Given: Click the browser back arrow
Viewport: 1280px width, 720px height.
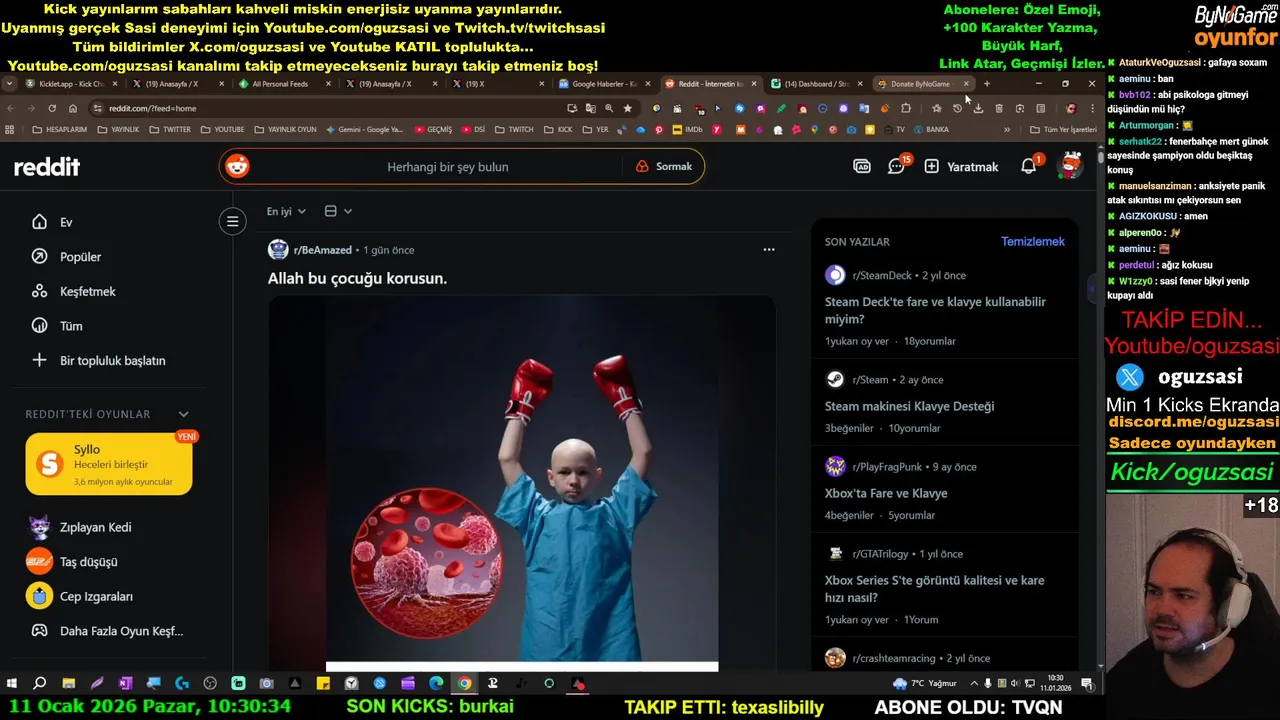Looking at the screenshot, I should pos(10,108).
